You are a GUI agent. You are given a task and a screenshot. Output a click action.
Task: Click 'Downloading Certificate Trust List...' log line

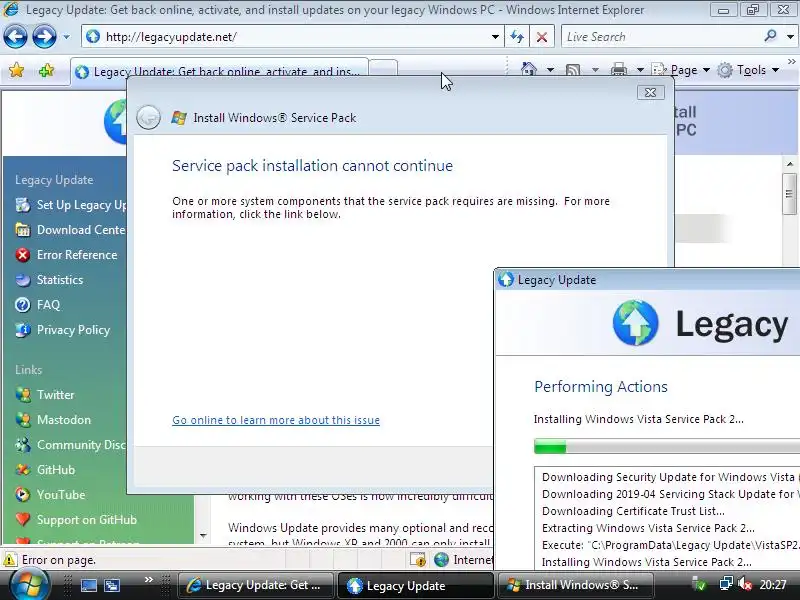click(x=633, y=511)
